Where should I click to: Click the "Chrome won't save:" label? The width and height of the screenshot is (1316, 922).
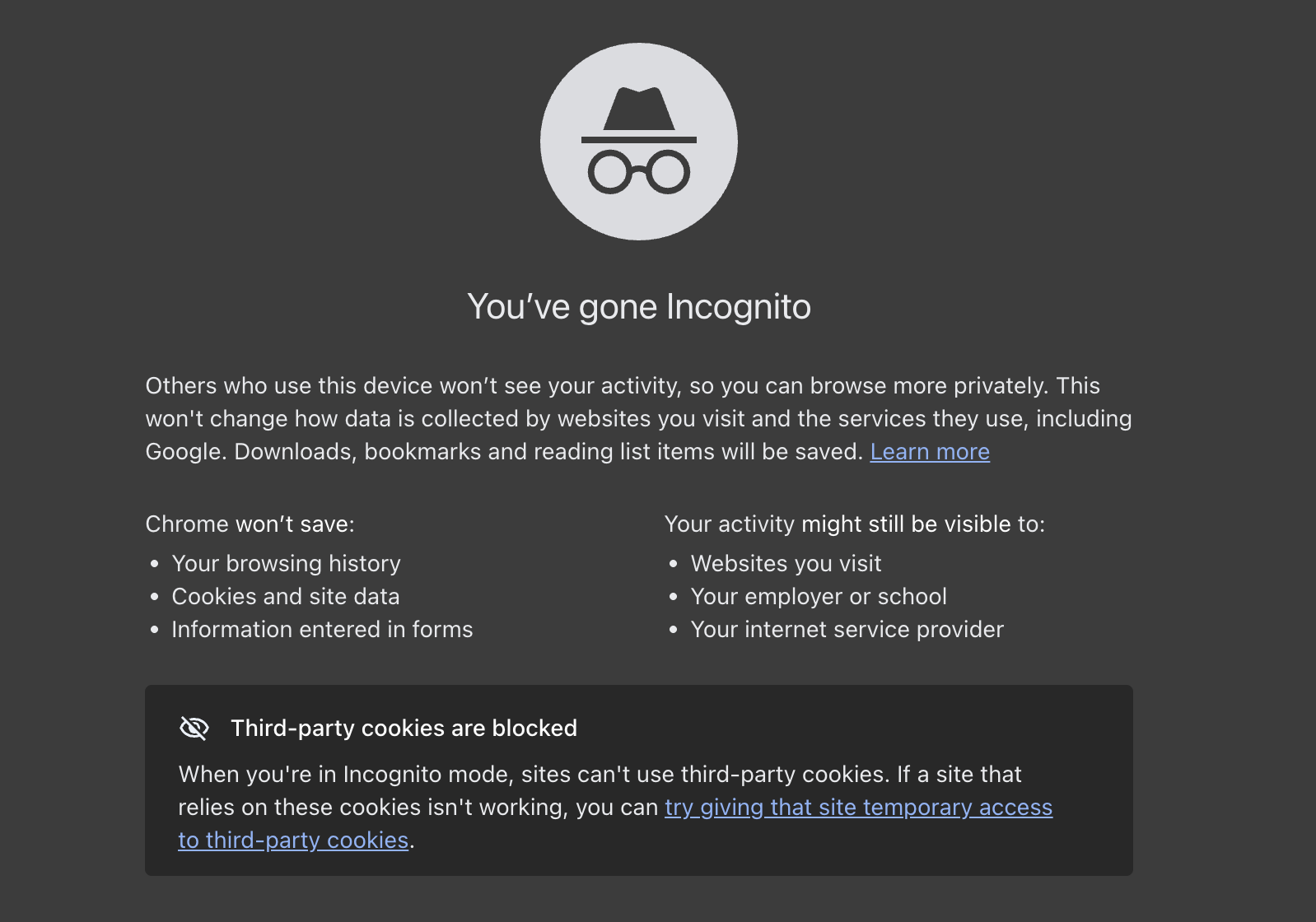coord(250,524)
